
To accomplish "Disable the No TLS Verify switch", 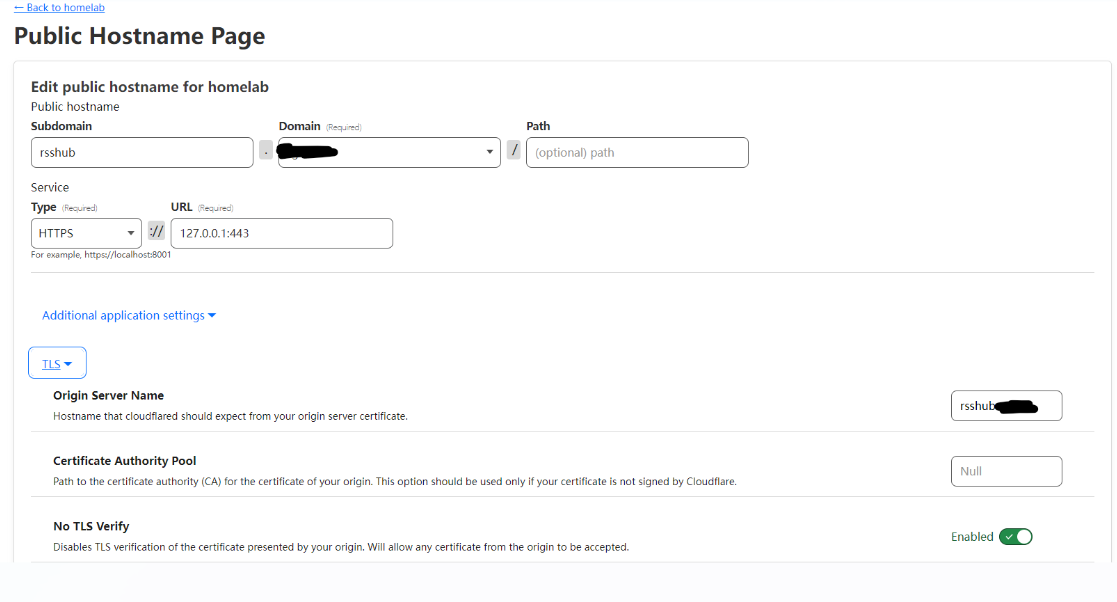I will click(1016, 537).
